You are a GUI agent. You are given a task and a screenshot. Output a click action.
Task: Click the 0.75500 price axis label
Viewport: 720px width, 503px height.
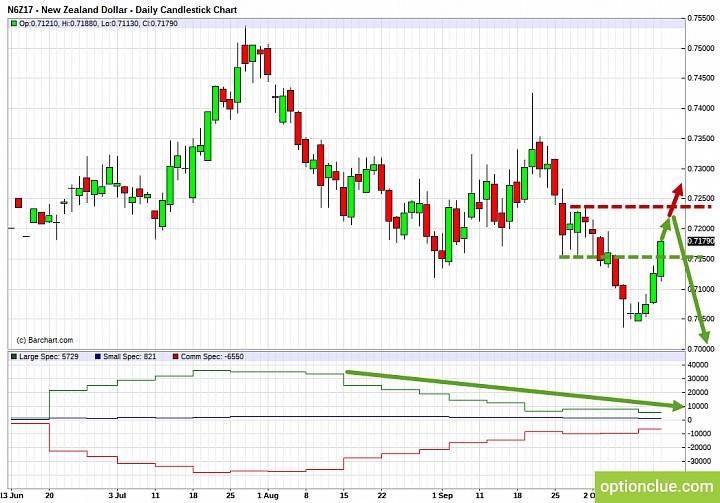pyautogui.click(x=701, y=18)
